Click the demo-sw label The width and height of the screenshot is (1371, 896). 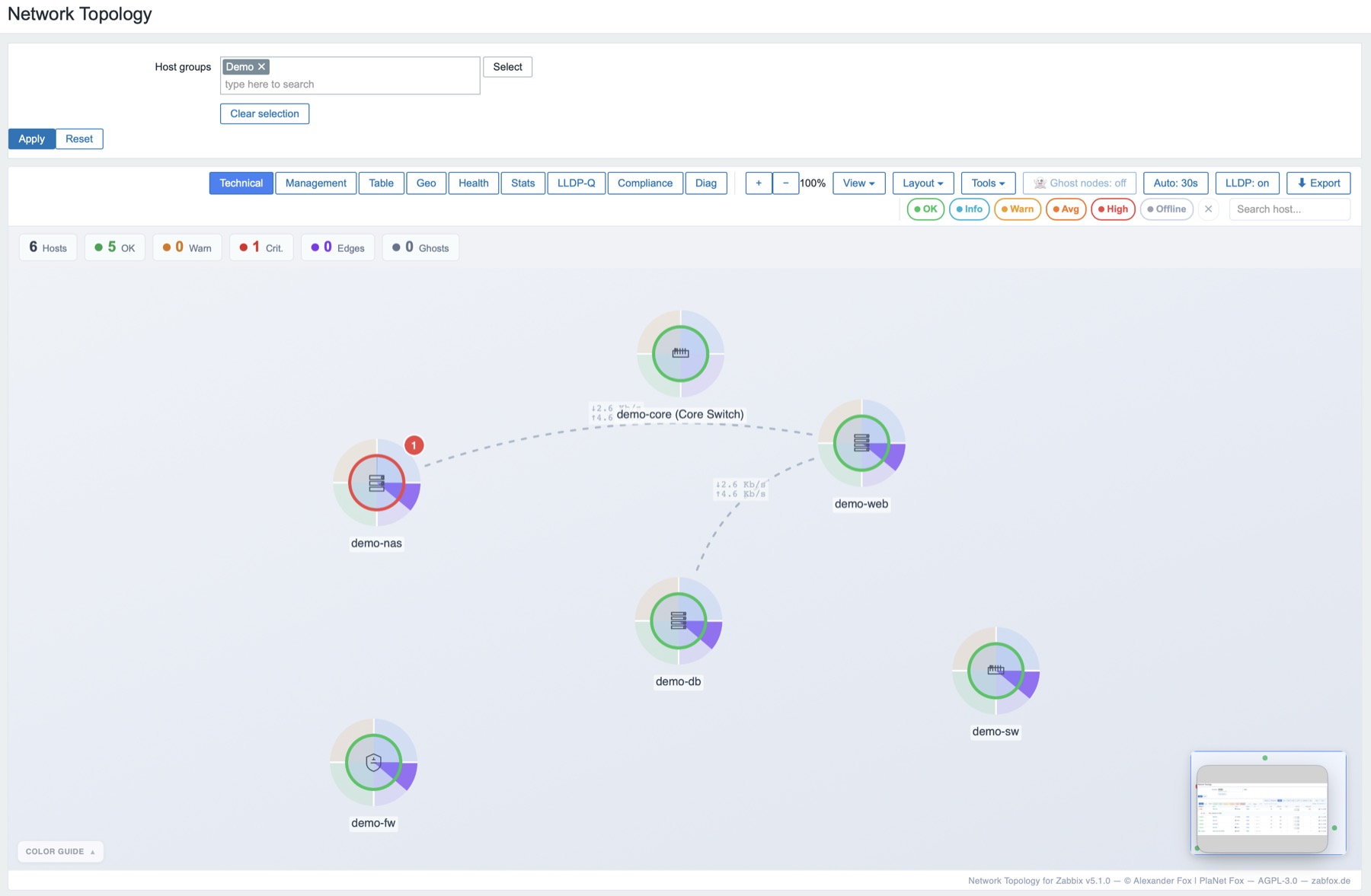[x=995, y=732]
